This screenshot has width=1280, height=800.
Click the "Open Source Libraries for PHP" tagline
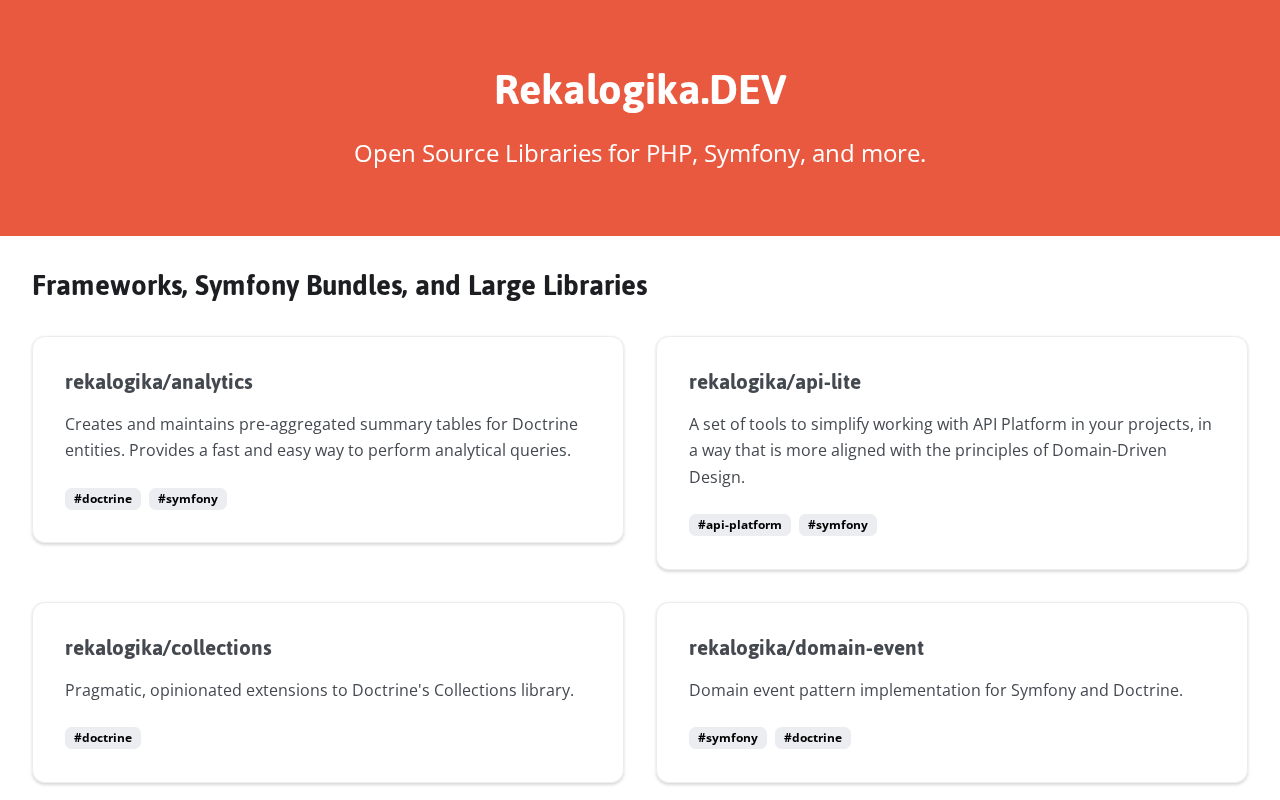tap(640, 153)
